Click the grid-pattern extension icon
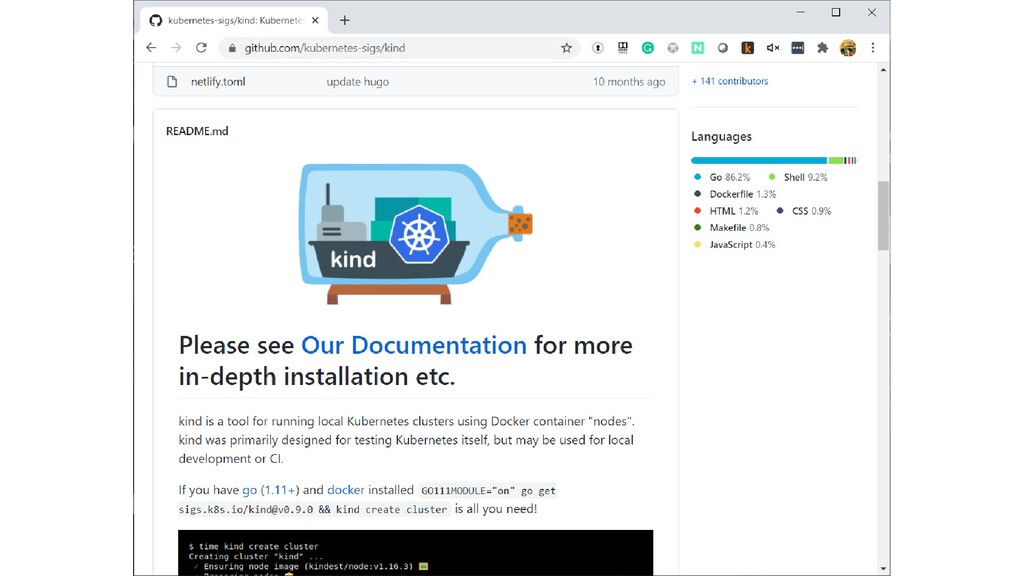This screenshot has height=576, width=1024. (623, 48)
